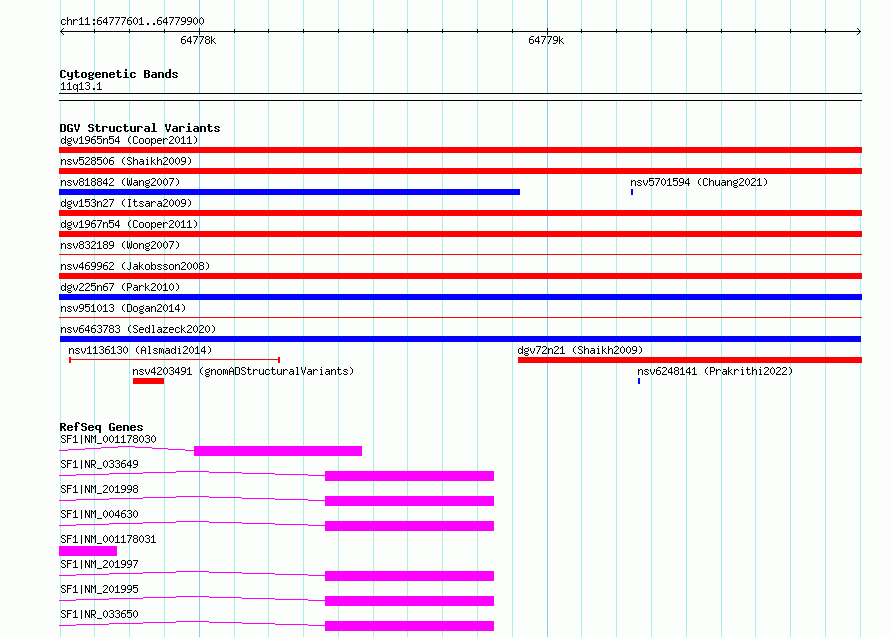Click the tiny nsv6248141 (Prakrithi2022) blue marker
Screen dimensions: 890x637
coord(639,381)
